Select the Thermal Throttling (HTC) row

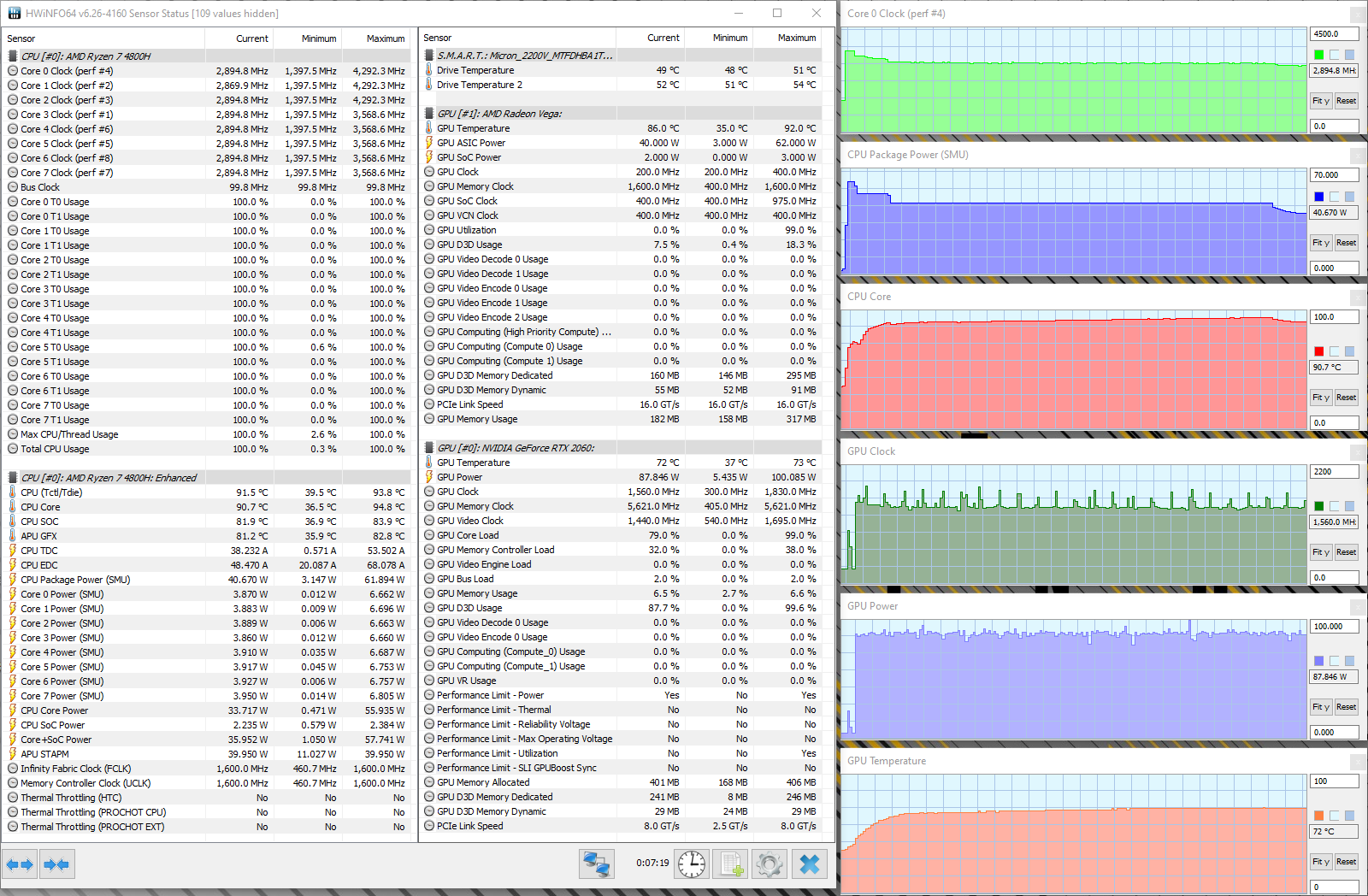(x=207, y=798)
